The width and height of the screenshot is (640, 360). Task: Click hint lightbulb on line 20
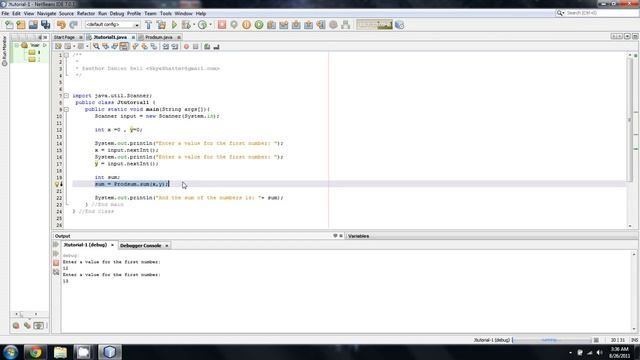tap(58, 184)
